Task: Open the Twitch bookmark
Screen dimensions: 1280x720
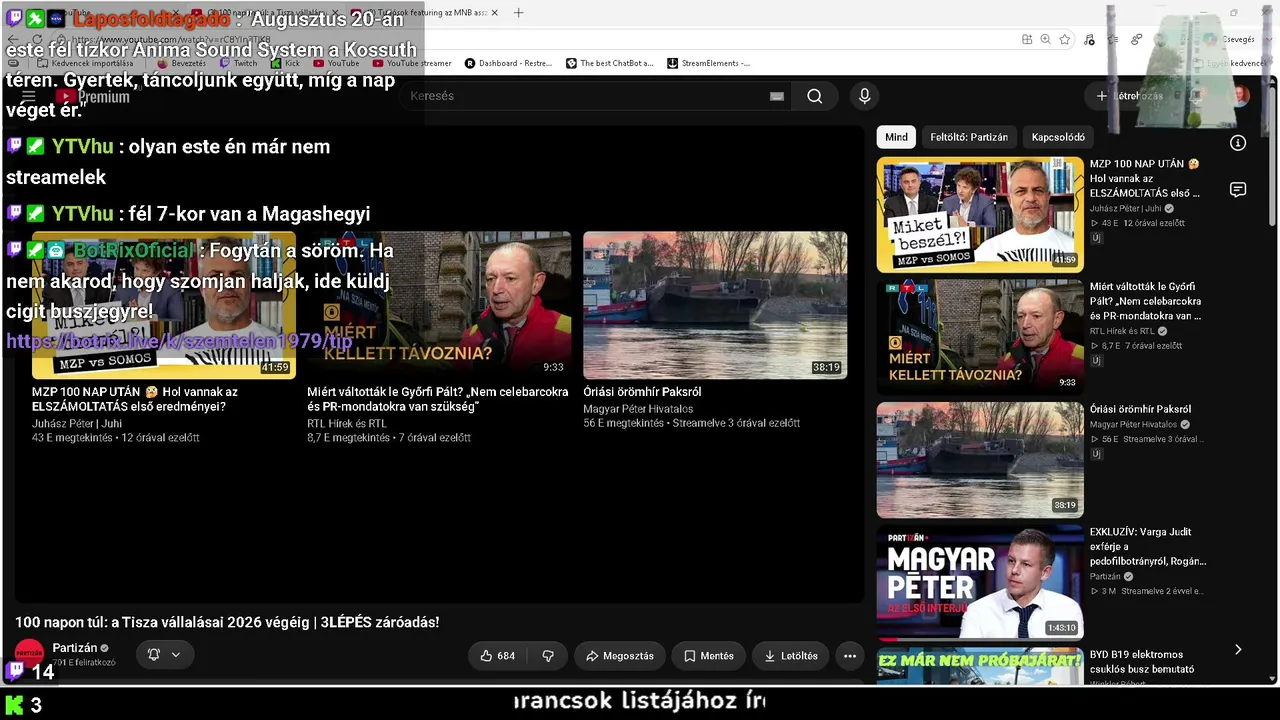Action: pyautogui.click(x=238, y=63)
